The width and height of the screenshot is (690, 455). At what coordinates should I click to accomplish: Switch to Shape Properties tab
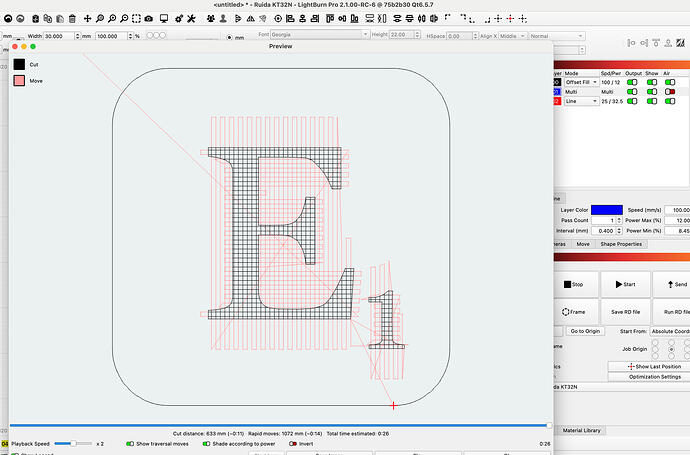[621, 243]
